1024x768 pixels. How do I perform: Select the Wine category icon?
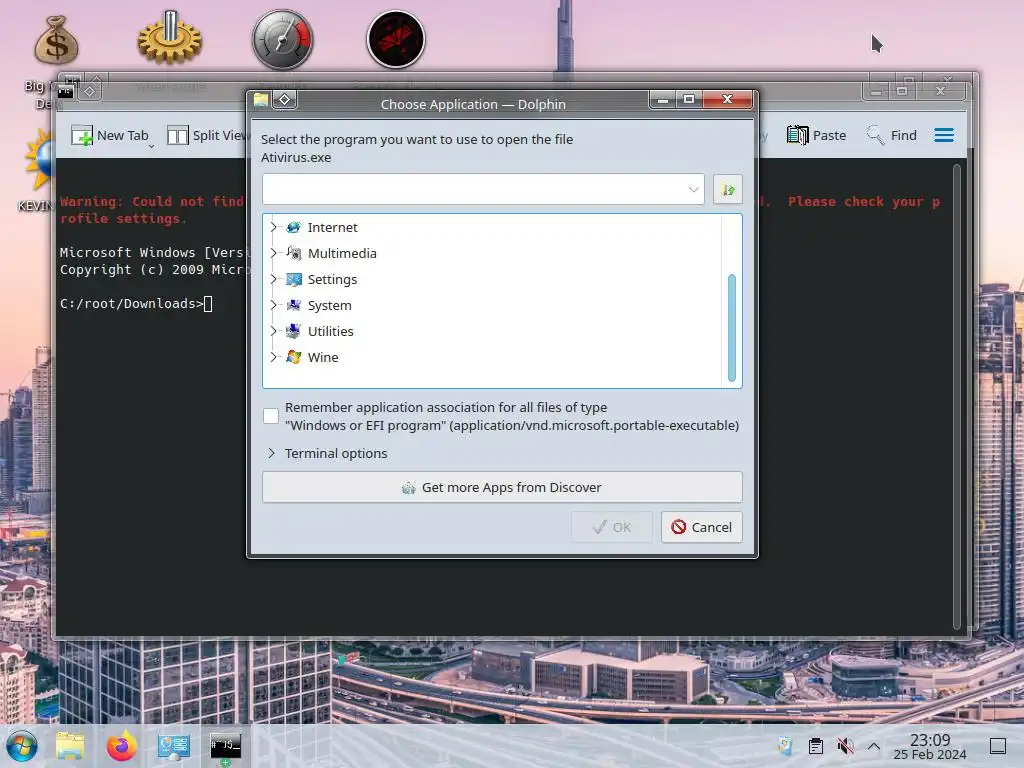click(x=294, y=357)
